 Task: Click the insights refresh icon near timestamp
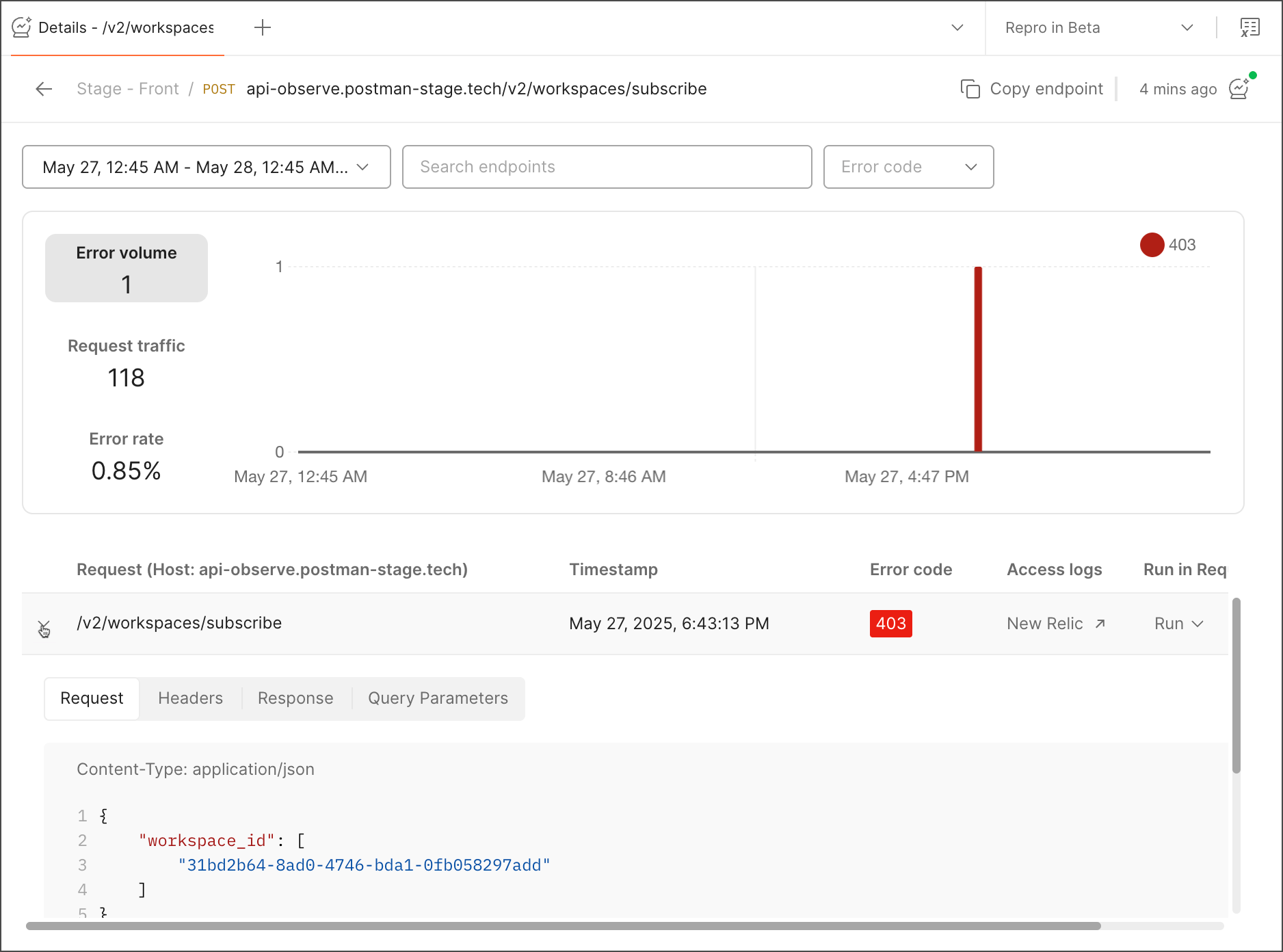[1239, 89]
